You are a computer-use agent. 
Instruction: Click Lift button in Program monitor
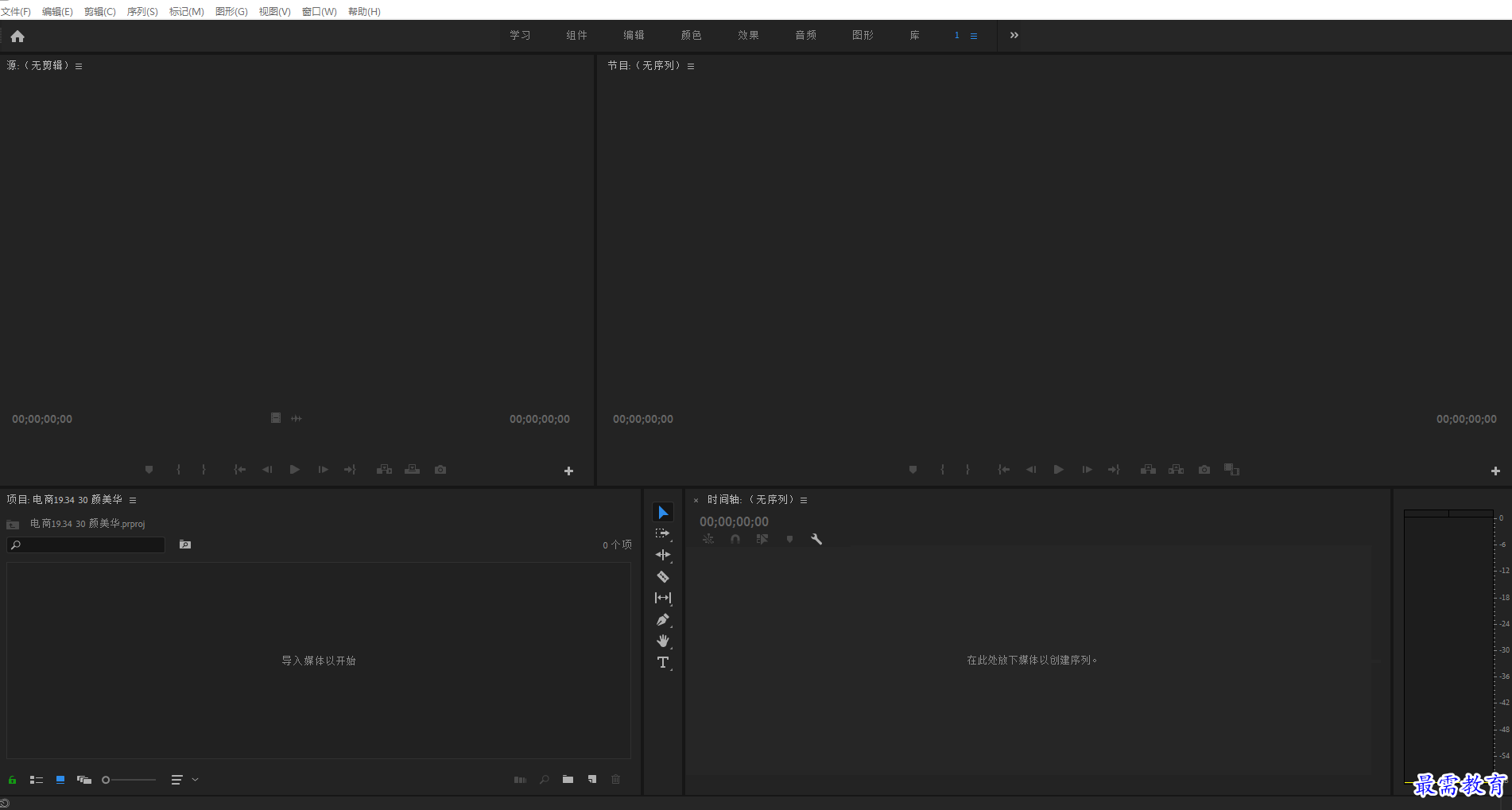[1148, 470]
